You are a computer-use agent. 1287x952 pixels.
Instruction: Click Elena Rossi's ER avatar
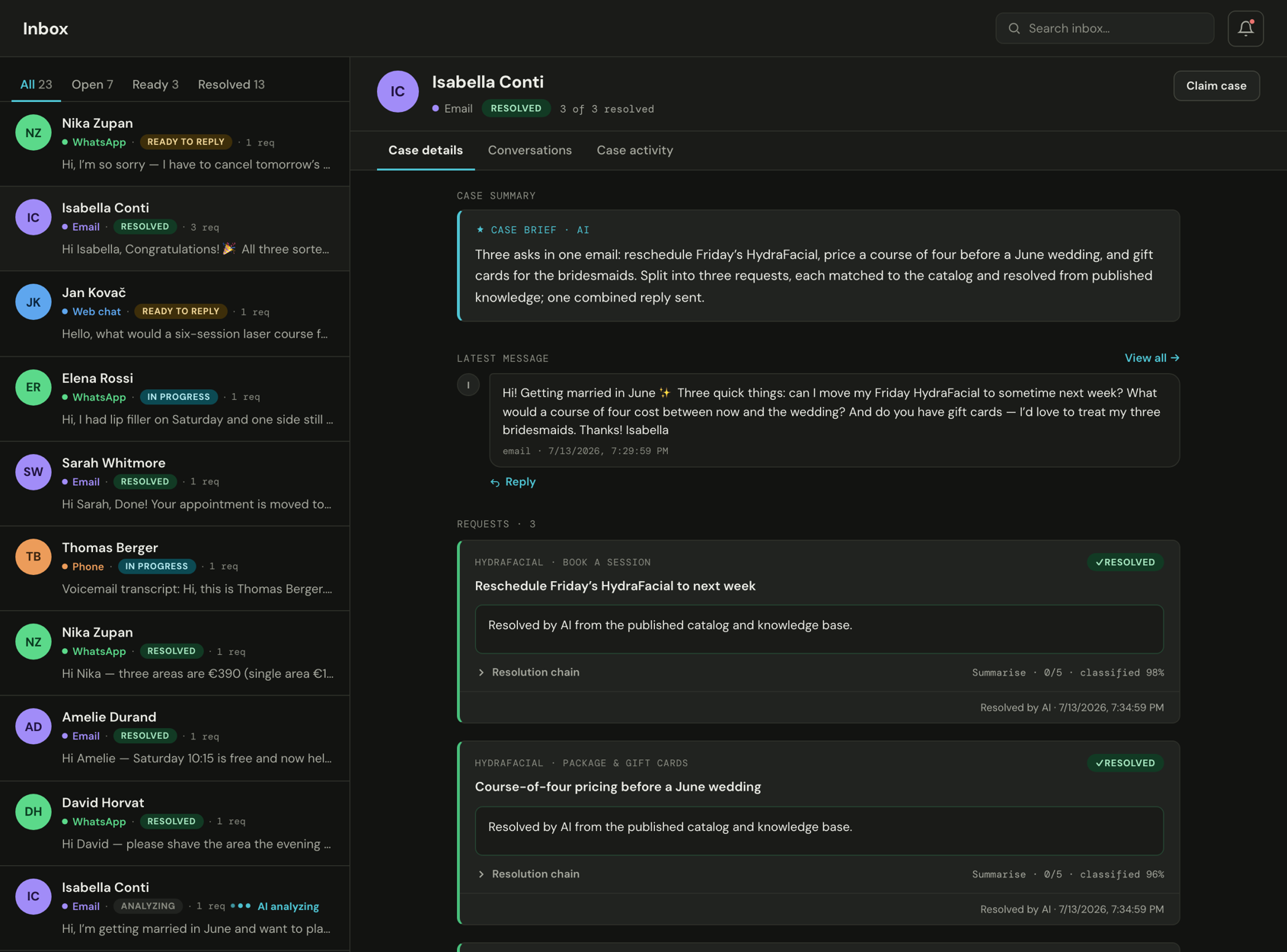33,387
